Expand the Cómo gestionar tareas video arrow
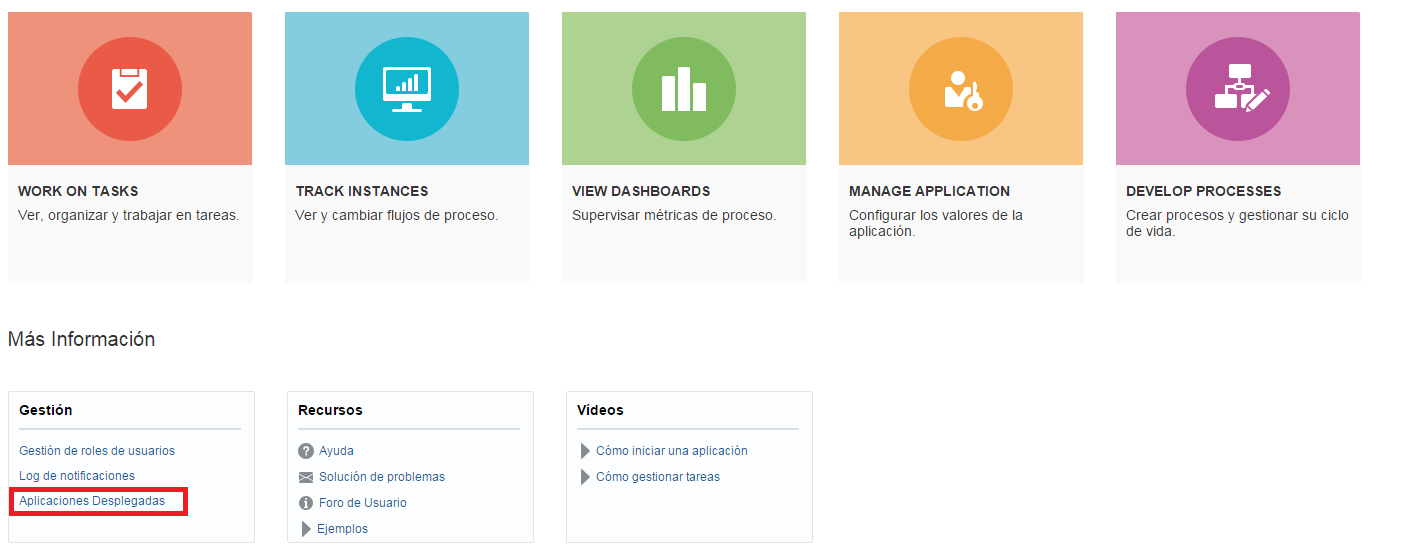This screenshot has width=1404, height=554. (585, 477)
